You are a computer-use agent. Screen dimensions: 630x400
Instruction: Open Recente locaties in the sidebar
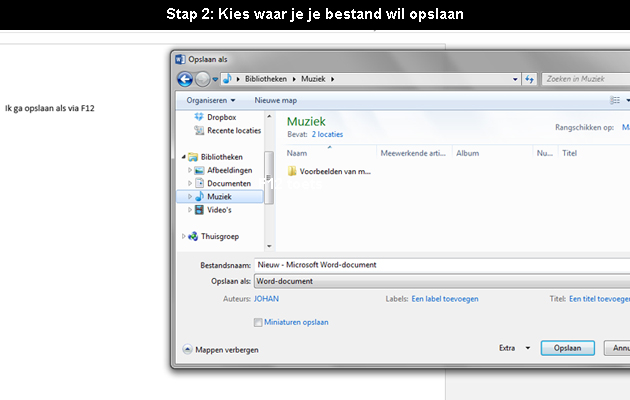tap(227, 130)
